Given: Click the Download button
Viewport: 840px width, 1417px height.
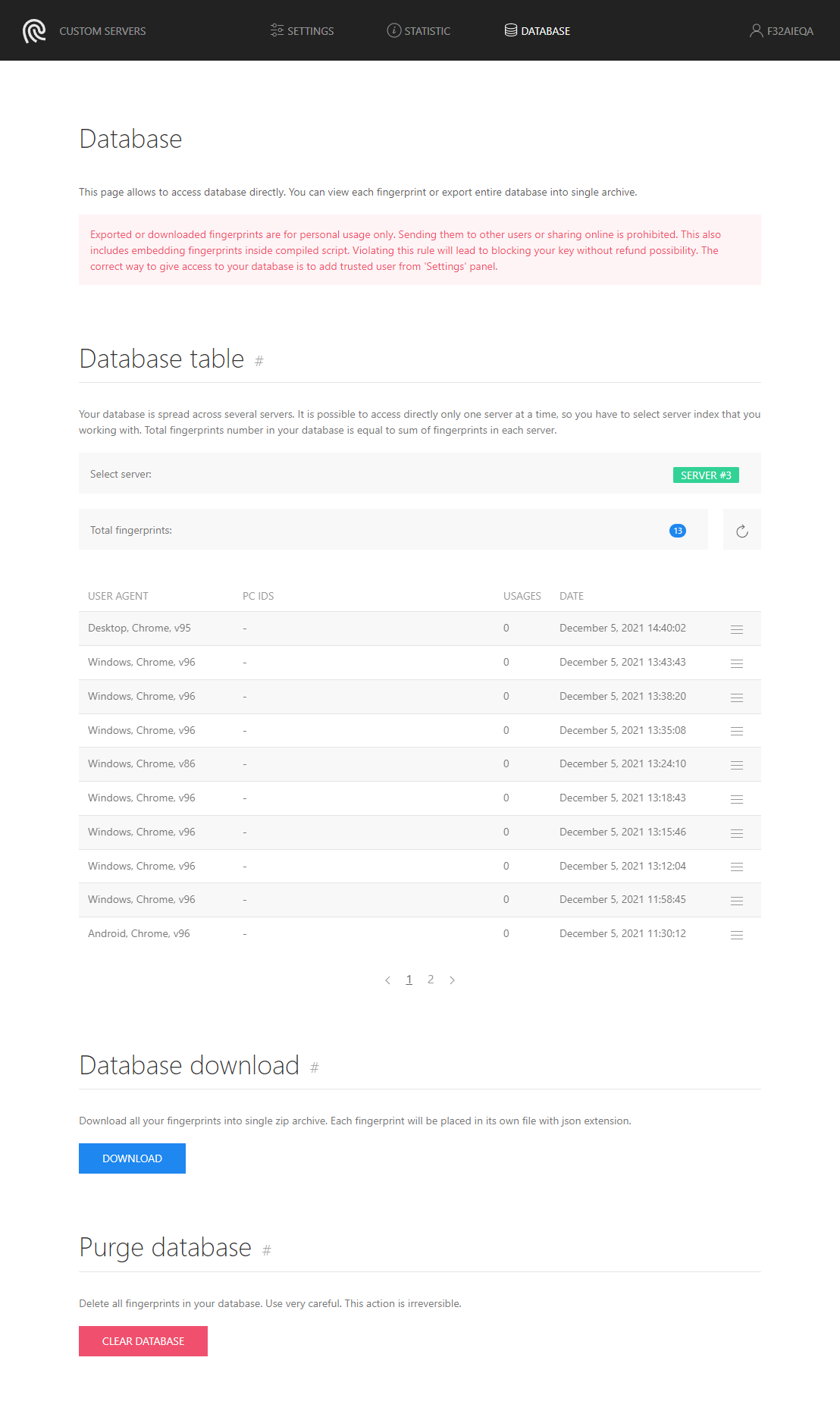Looking at the screenshot, I should [x=132, y=1158].
